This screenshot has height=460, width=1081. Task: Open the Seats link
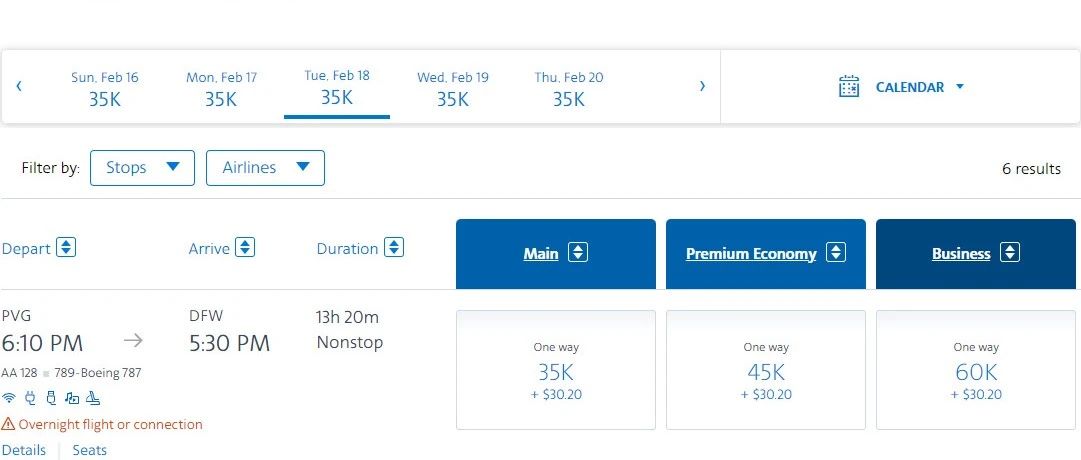pyautogui.click(x=89, y=450)
